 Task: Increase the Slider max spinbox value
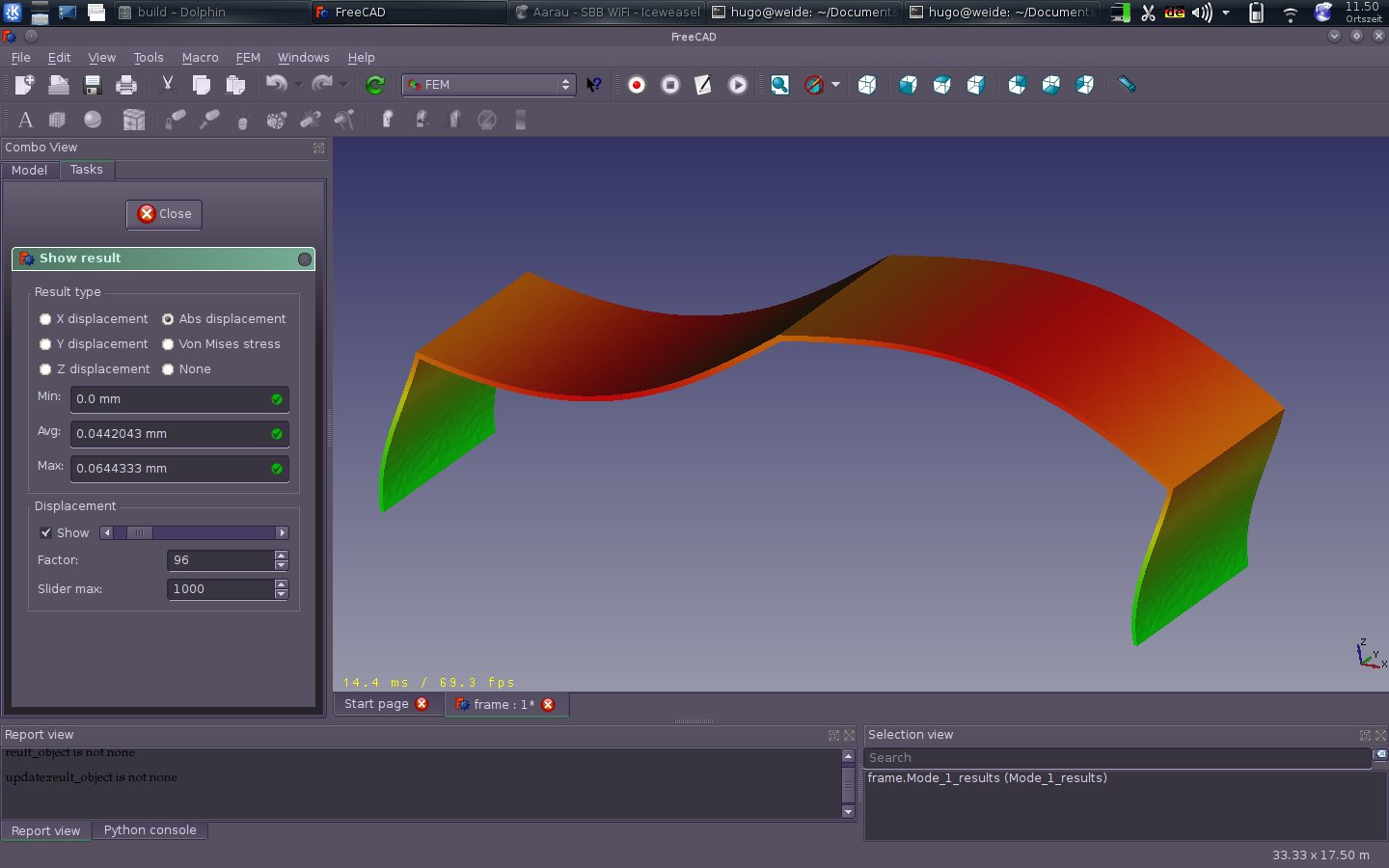[x=281, y=584]
